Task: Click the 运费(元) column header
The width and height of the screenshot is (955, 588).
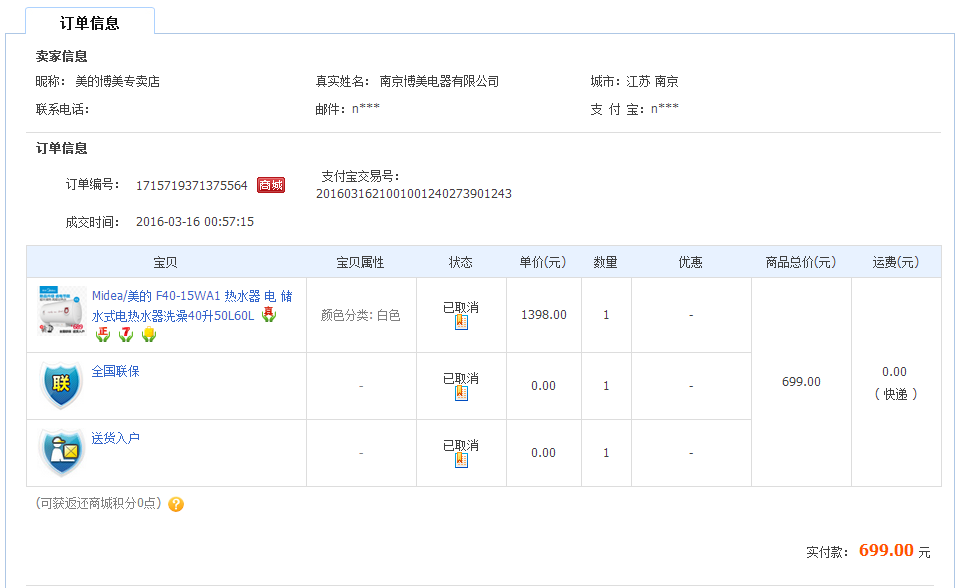Action: (x=896, y=262)
